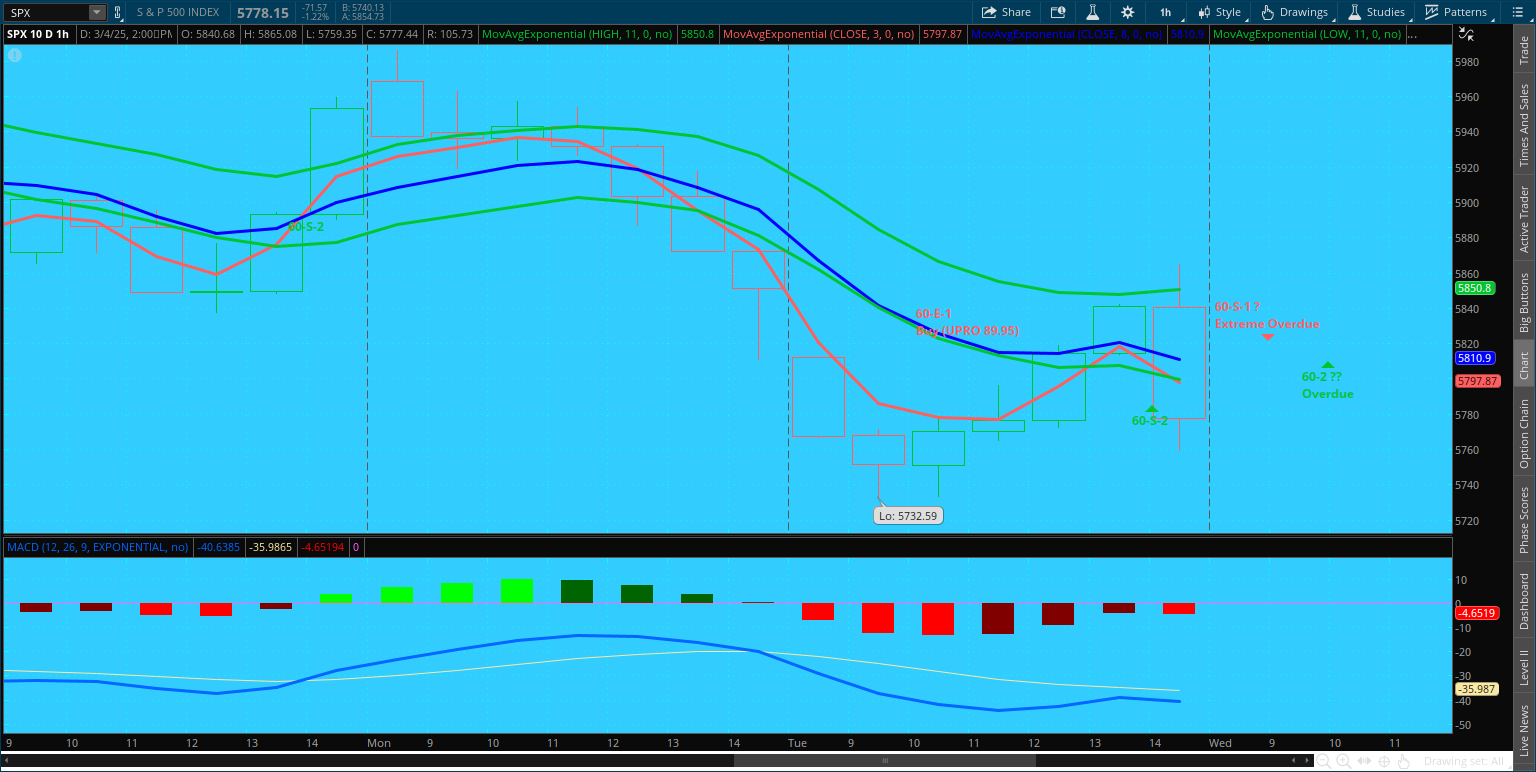Switch to the Option Chain sidebar tab

1524,433
